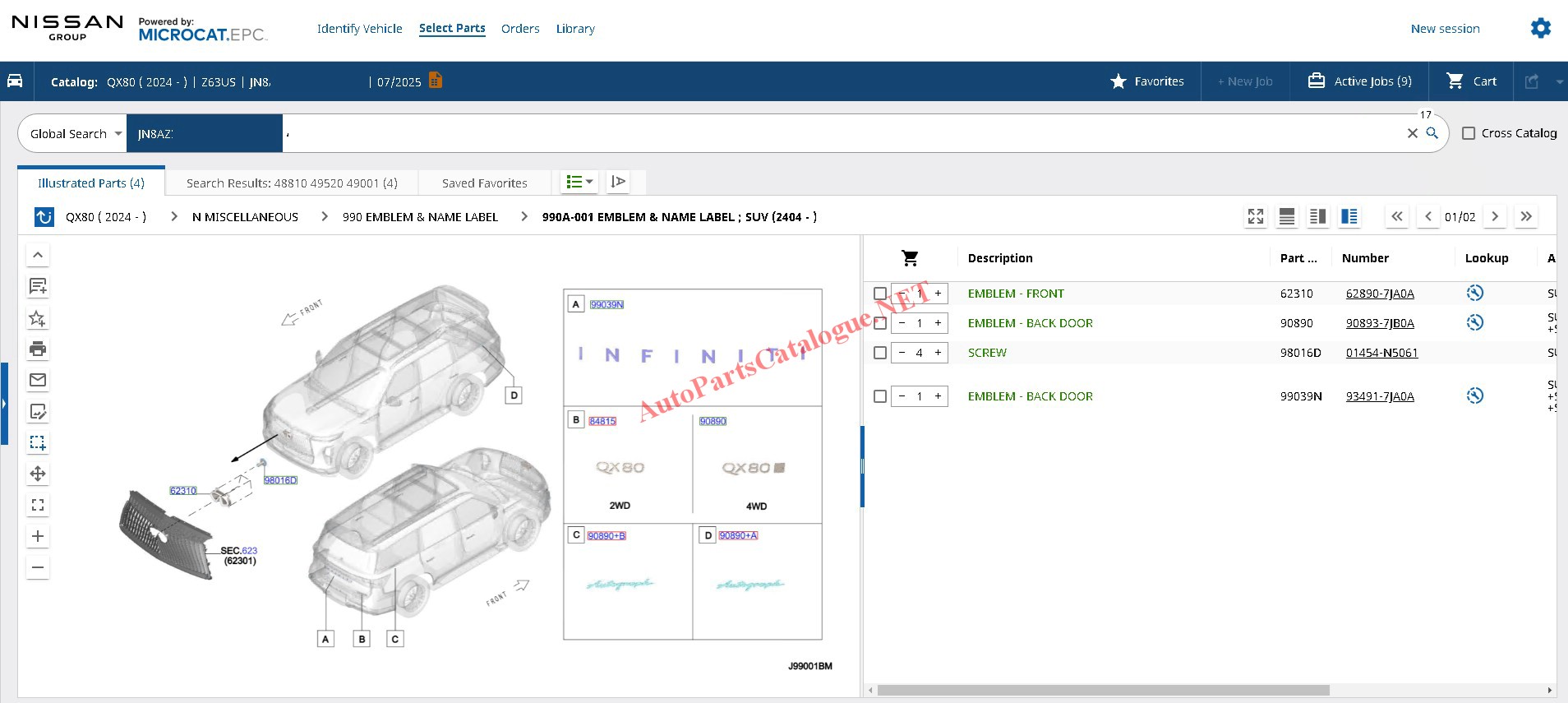This screenshot has height=703, width=1568.
Task: Select the EMBLEM - FRONT row checkbox
Action: click(x=880, y=294)
